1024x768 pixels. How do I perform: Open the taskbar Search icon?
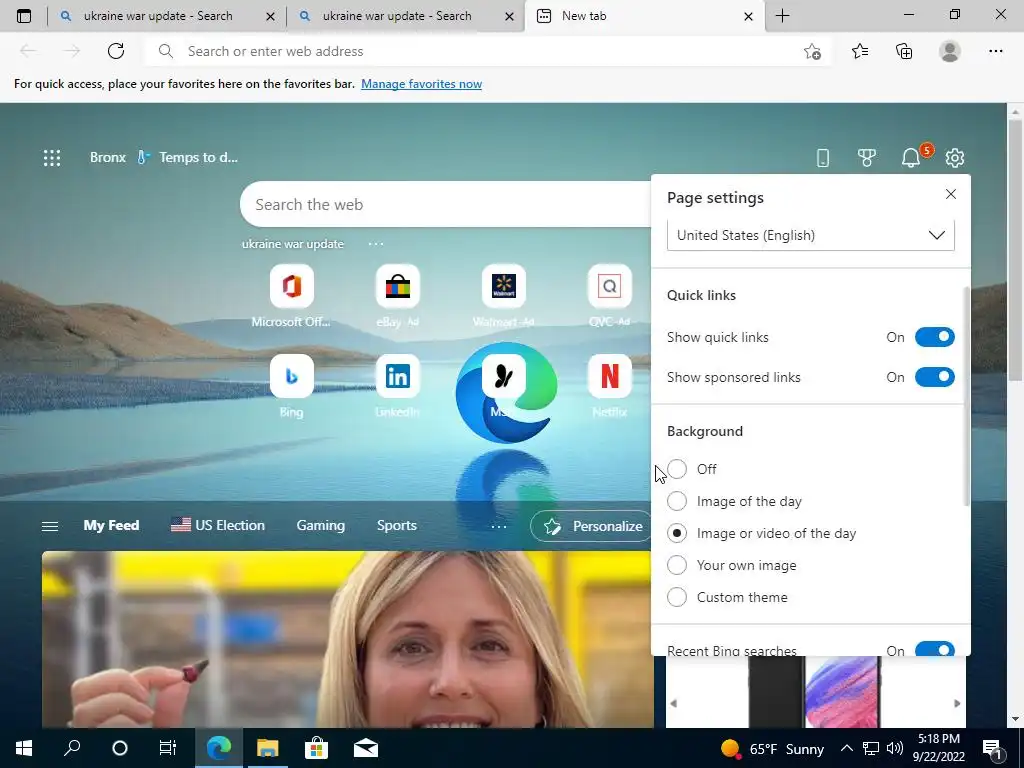click(x=72, y=748)
